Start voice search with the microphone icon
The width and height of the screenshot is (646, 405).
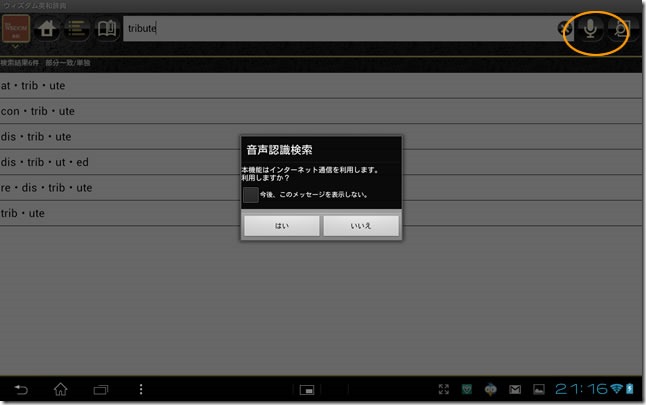coord(590,29)
